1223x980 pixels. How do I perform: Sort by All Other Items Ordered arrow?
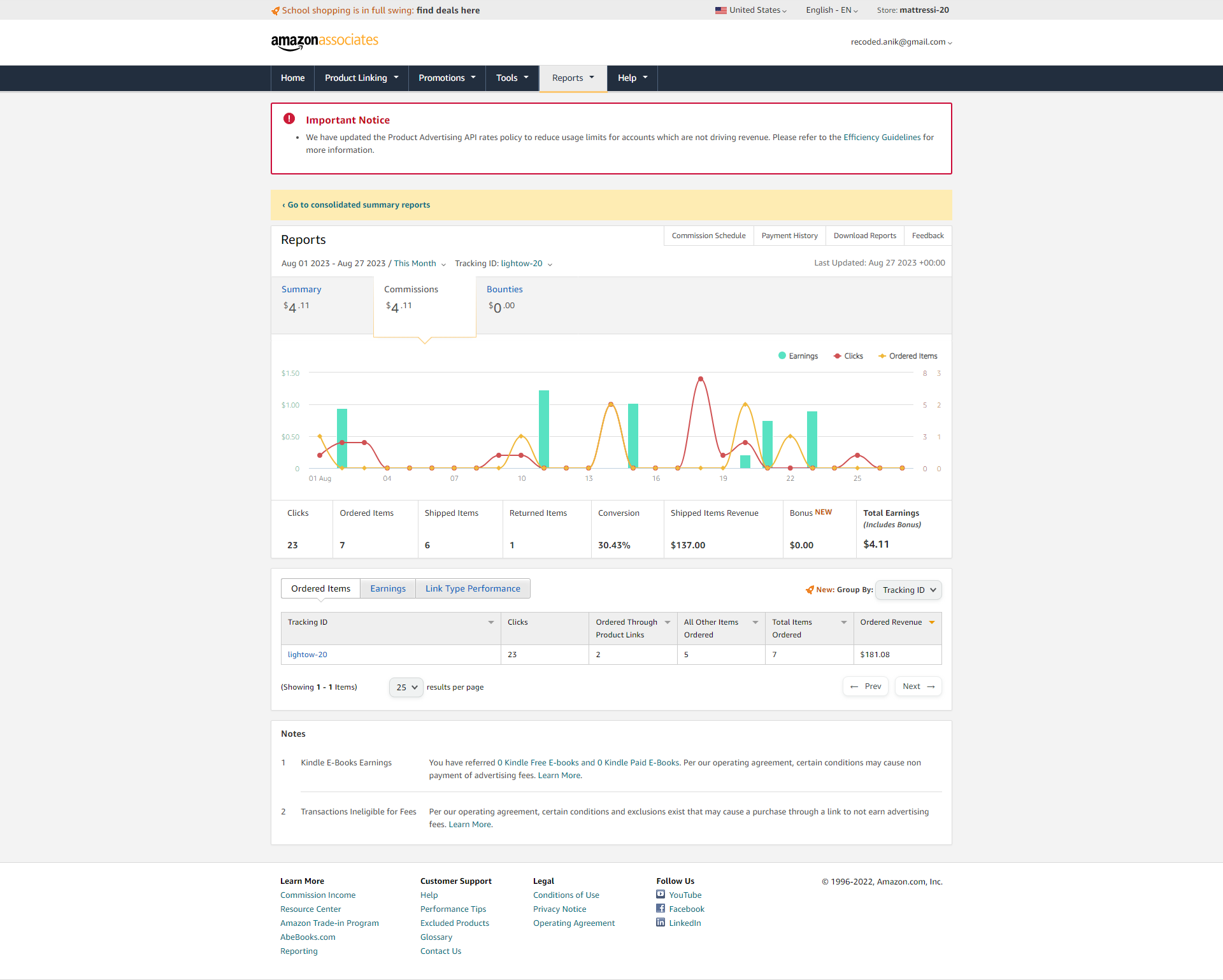[755, 622]
